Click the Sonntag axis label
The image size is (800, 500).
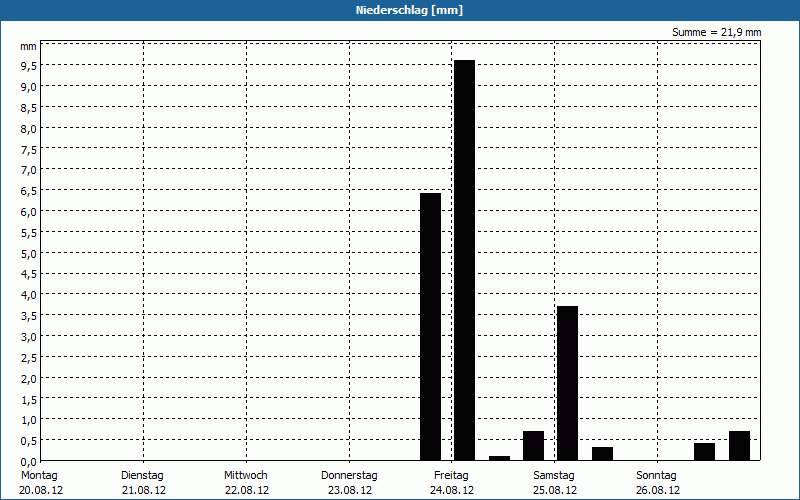(x=656, y=475)
